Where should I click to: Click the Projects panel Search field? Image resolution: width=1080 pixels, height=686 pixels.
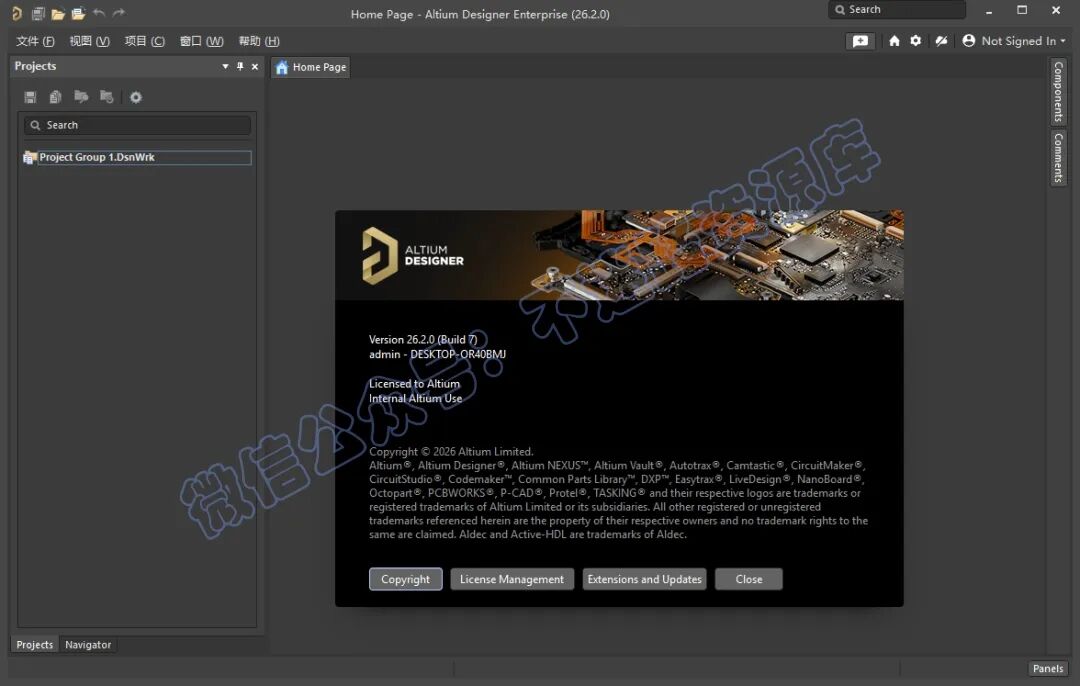pyautogui.click(x=137, y=125)
